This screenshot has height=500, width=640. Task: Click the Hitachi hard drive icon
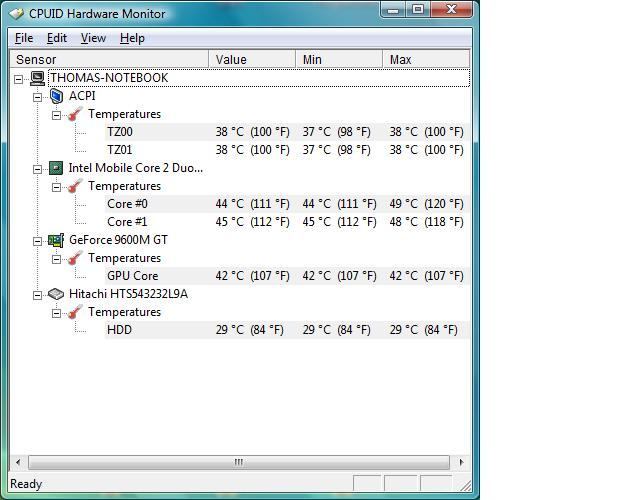click(56, 294)
